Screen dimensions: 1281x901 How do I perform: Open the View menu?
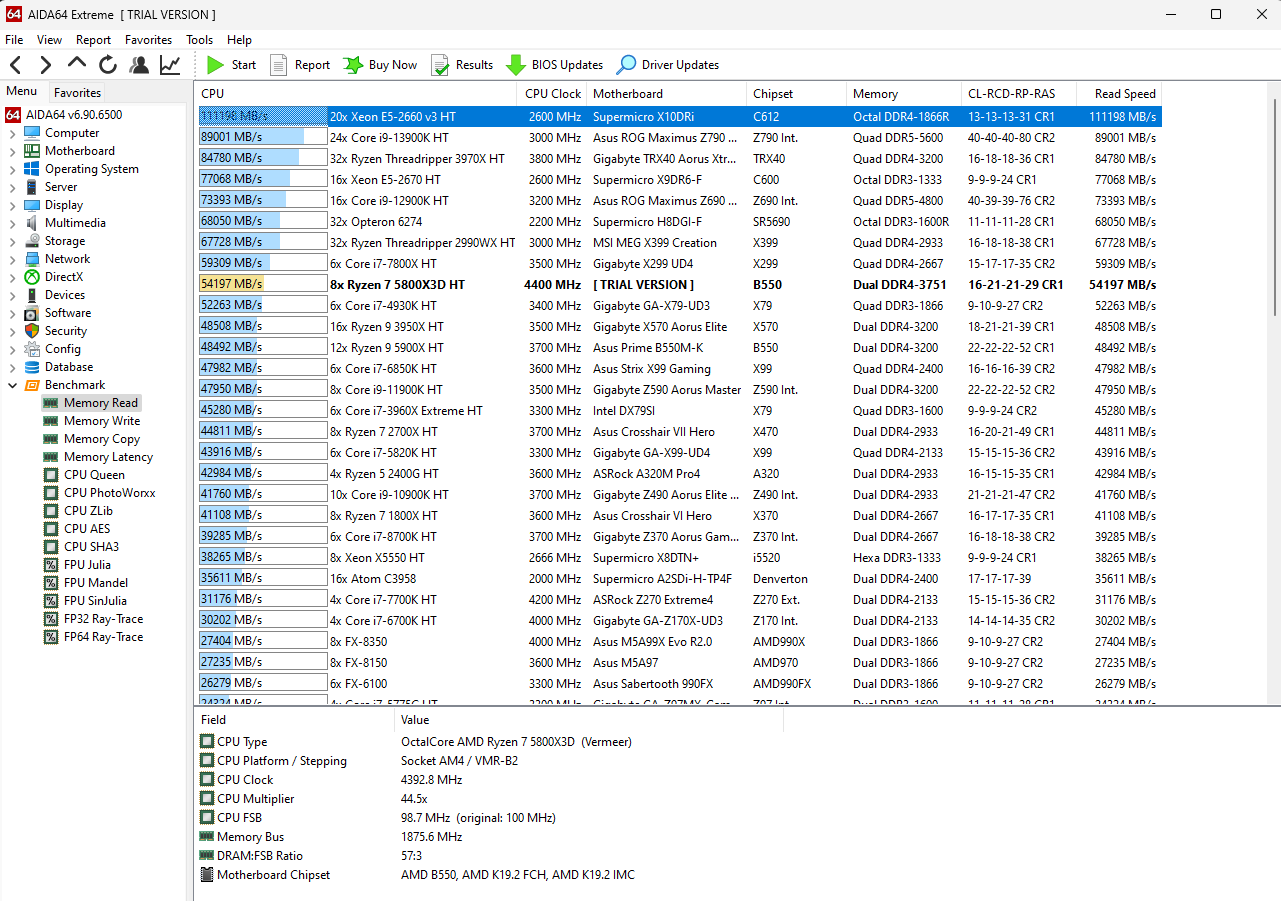pyautogui.click(x=49, y=40)
